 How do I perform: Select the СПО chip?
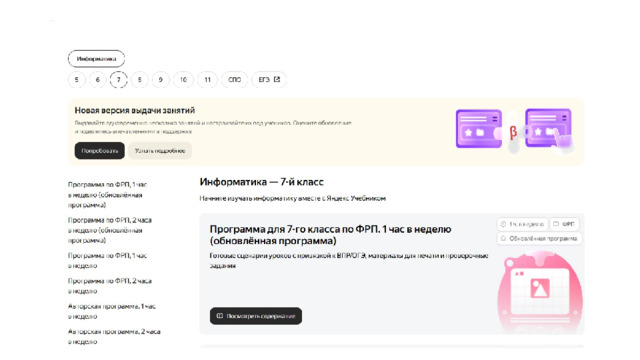point(235,80)
